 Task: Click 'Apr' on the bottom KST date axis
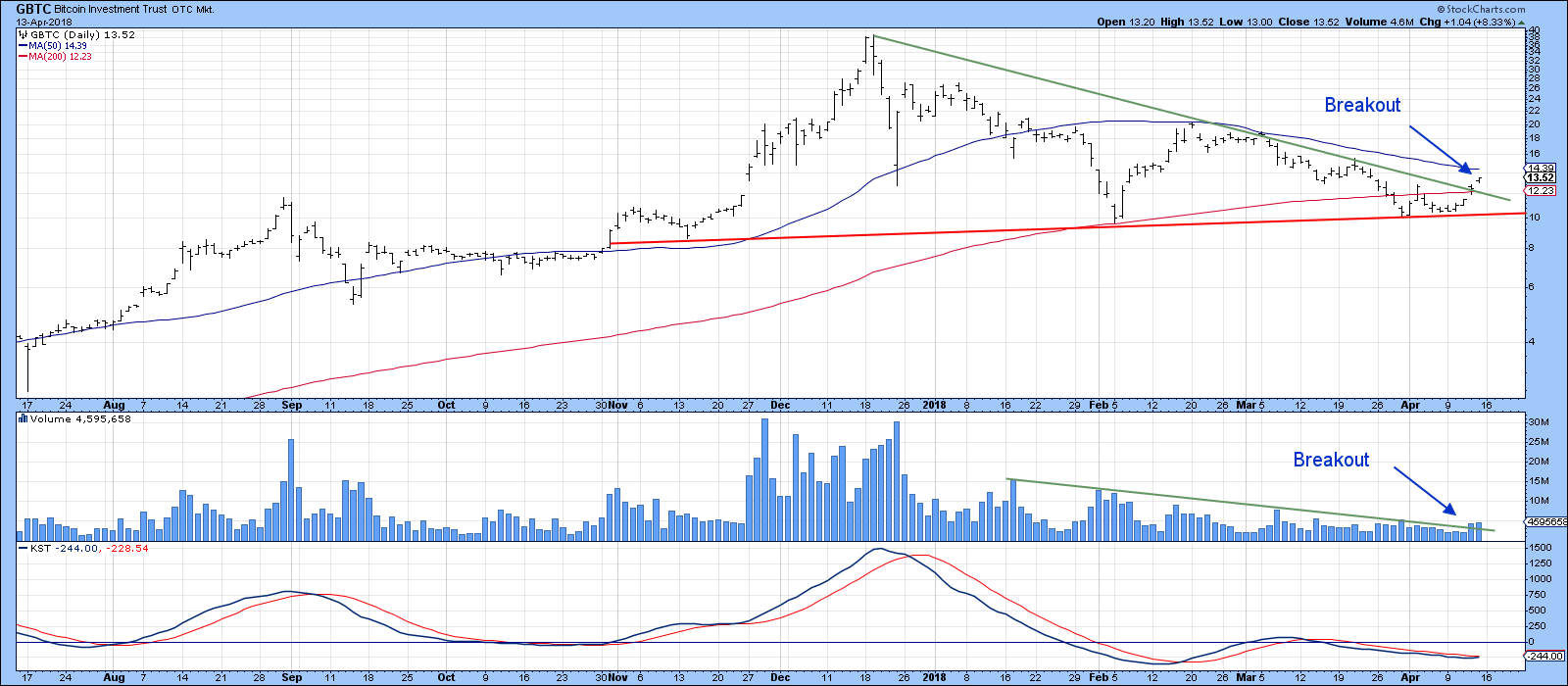tap(1410, 678)
